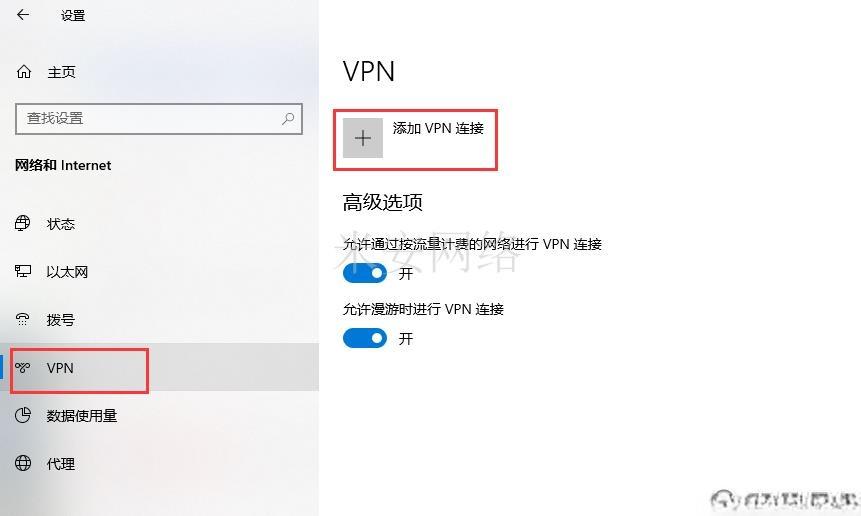
Task: Click the 添加 VPN 连接 text
Action: pyautogui.click(x=438, y=128)
